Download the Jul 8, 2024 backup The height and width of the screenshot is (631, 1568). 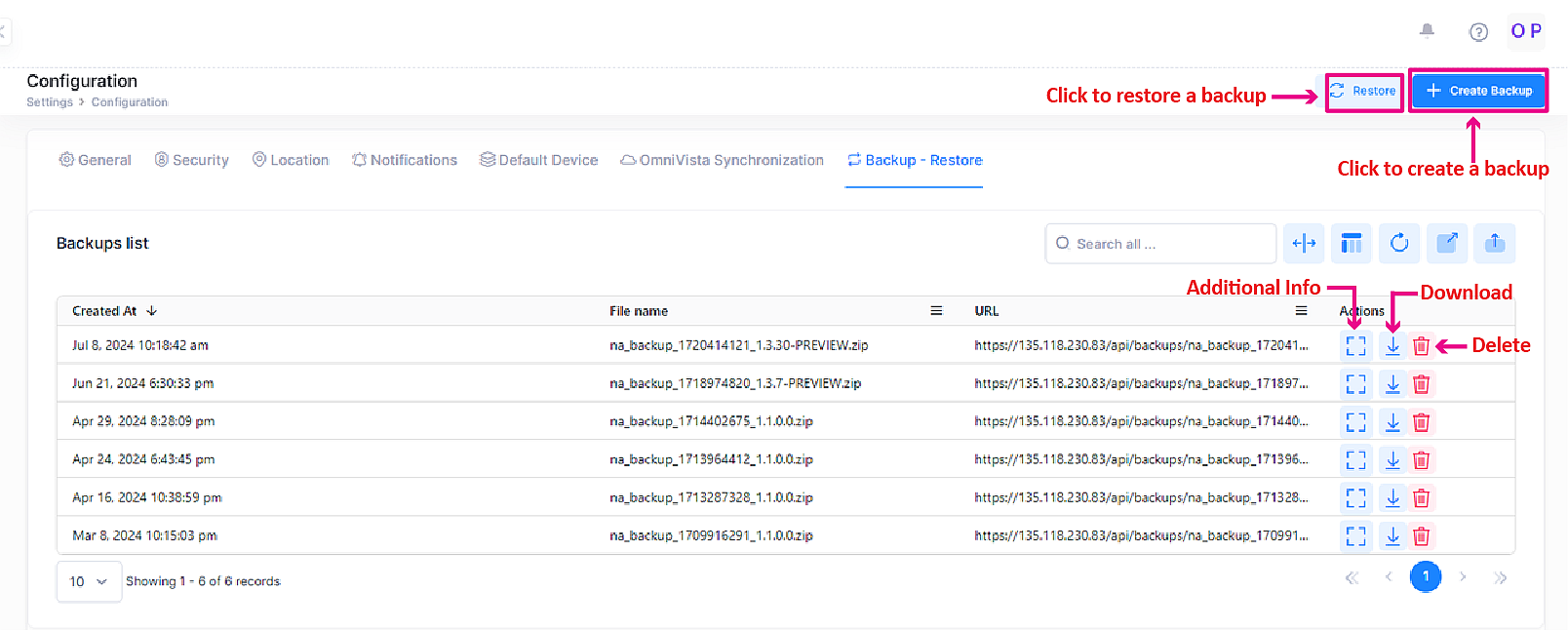click(1392, 346)
